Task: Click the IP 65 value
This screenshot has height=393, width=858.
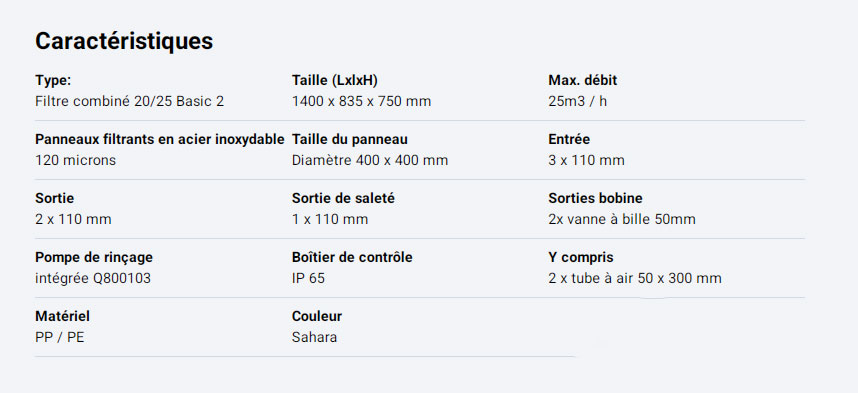Action: click(x=308, y=279)
